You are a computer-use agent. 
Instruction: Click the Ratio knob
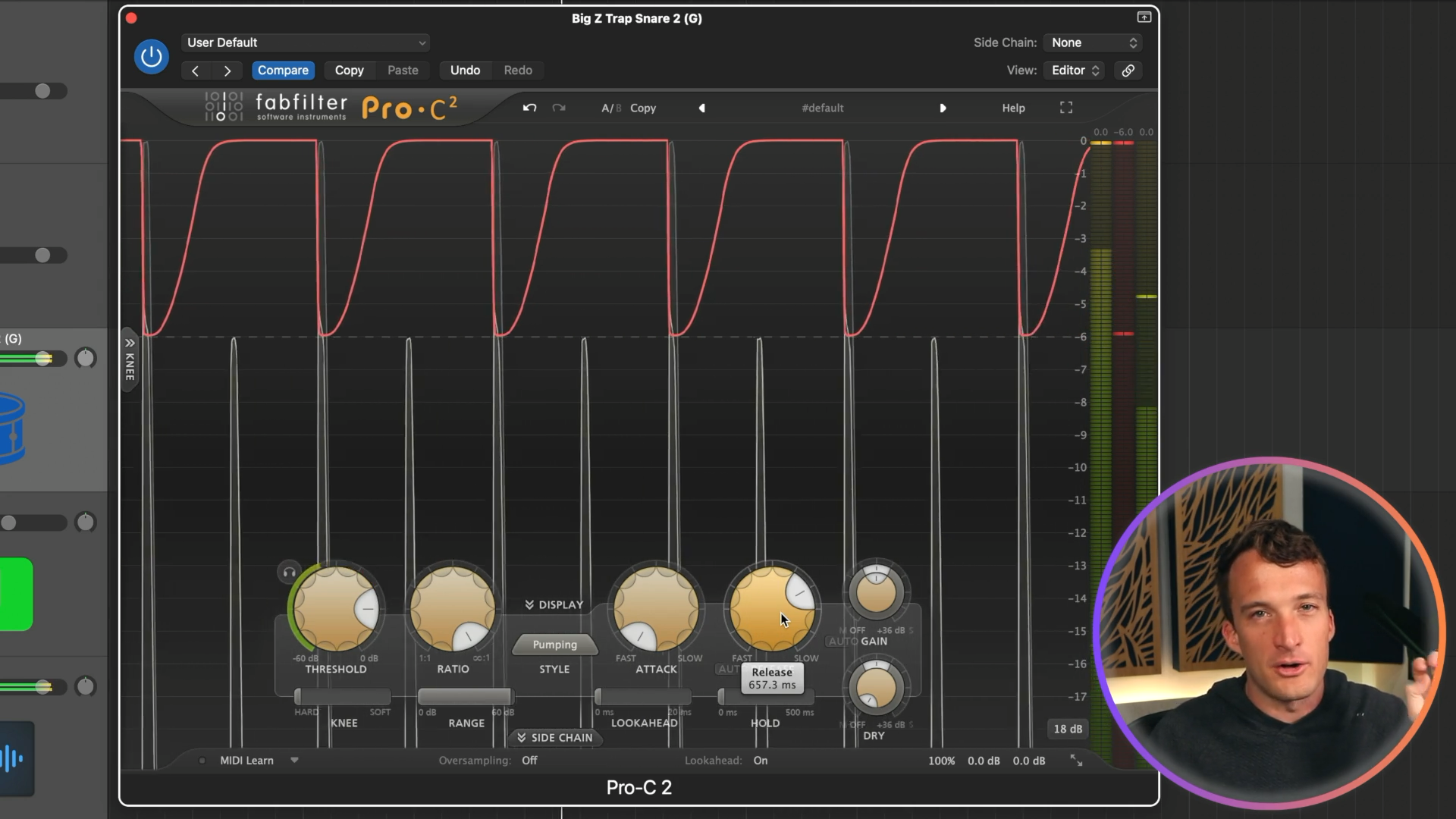(453, 609)
